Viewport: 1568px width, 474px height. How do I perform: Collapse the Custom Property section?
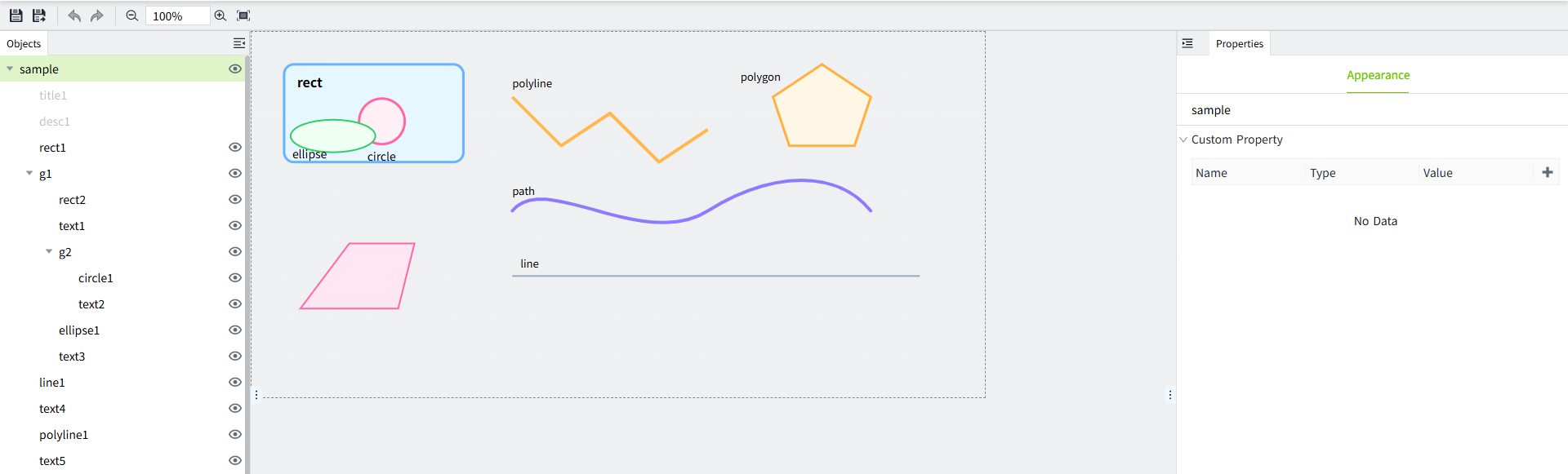tap(1183, 140)
